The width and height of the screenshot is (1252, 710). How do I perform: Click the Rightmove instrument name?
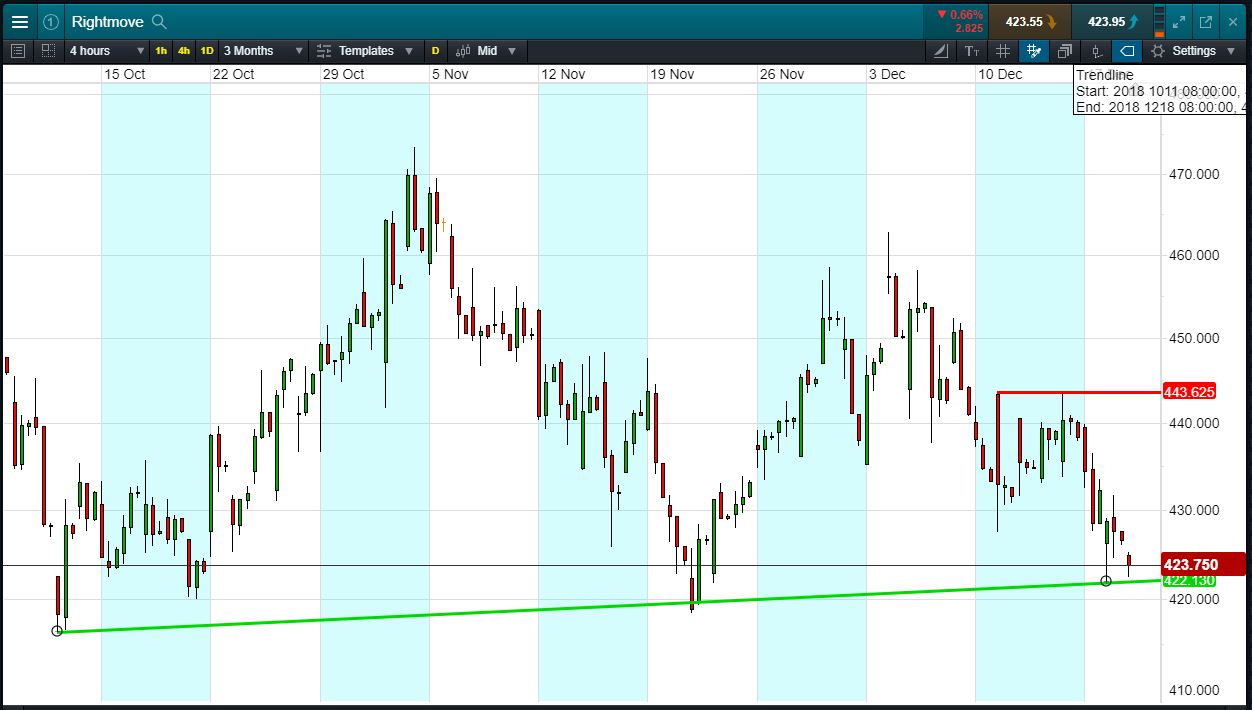click(107, 21)
